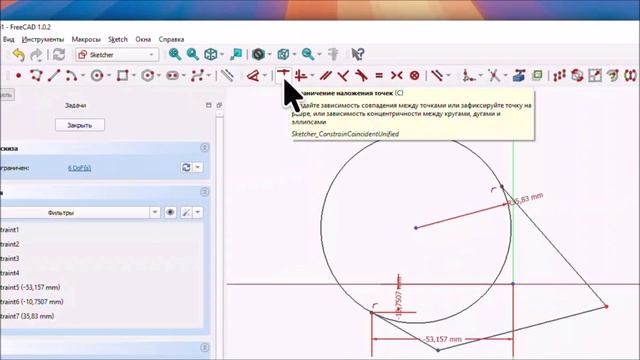Select the Circle tool

(97, 76)
